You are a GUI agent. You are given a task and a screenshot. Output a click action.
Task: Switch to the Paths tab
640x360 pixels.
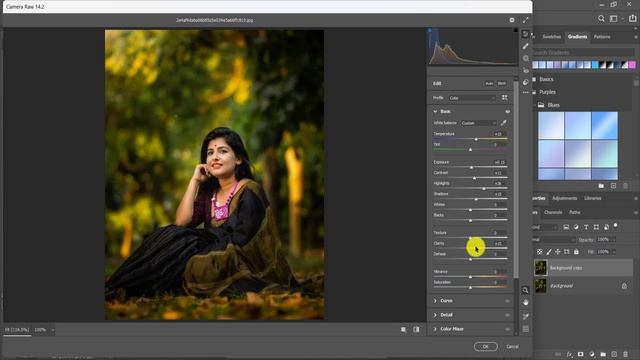tap(575, 212)
